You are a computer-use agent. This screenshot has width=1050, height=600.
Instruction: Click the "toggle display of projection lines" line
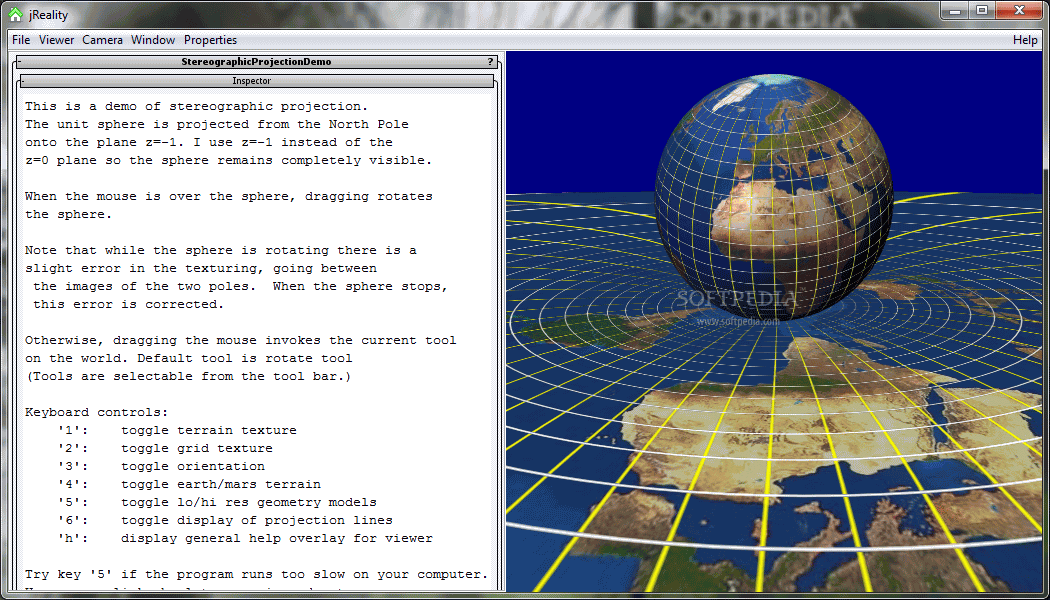pos(256,520)
